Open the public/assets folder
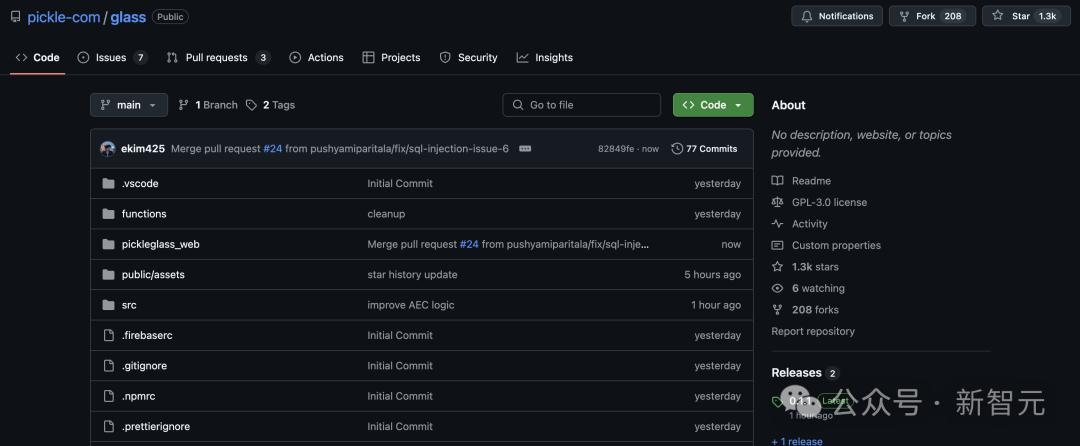This screenshot has height=446, width=1080. [153, 275]
